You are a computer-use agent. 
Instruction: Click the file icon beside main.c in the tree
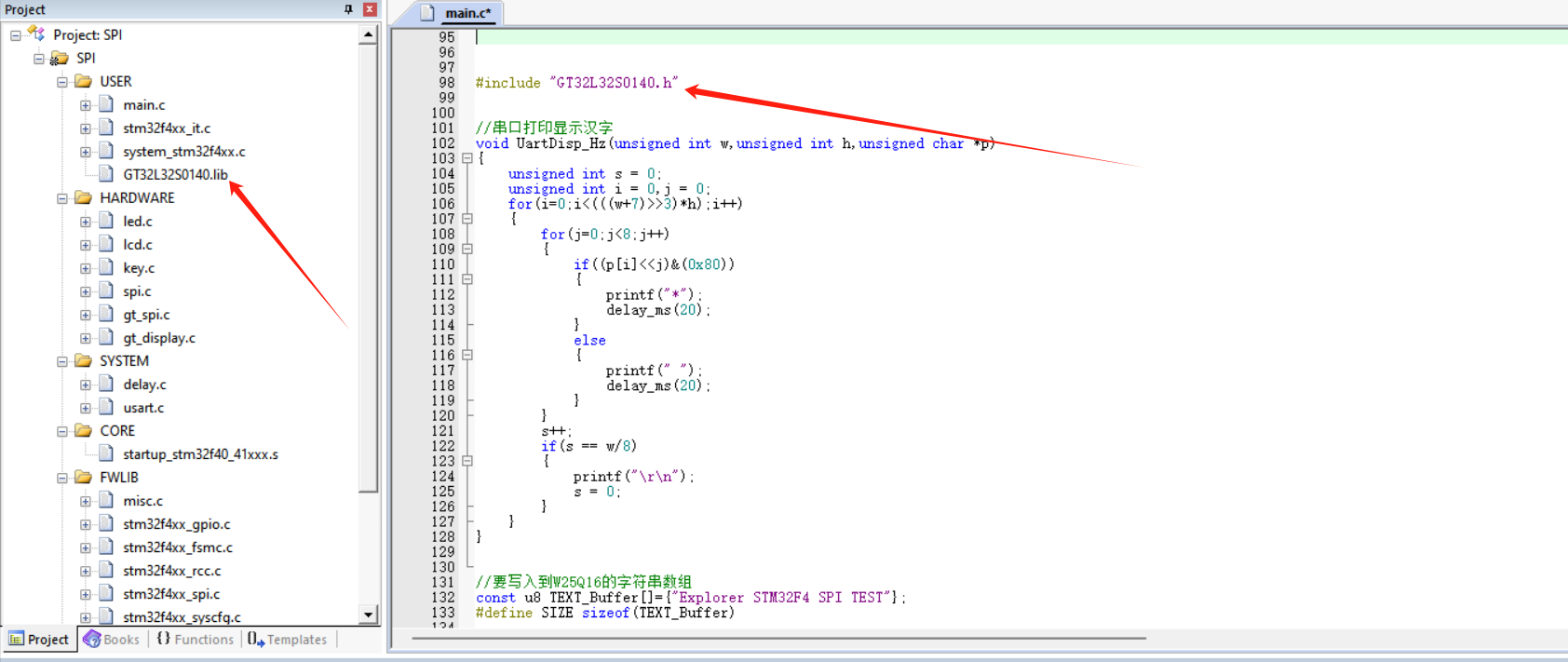coord(106,104)
